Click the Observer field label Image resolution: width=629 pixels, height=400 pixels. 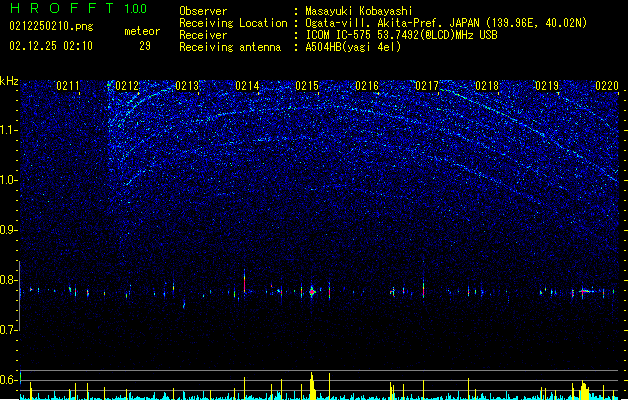coord(203,11)
